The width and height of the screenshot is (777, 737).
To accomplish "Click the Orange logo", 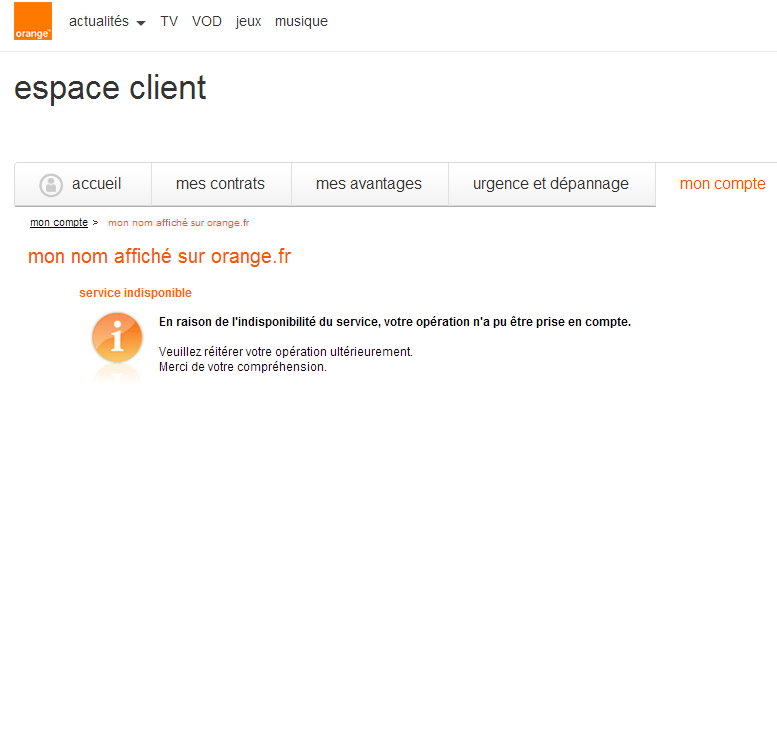I will 33,21.
